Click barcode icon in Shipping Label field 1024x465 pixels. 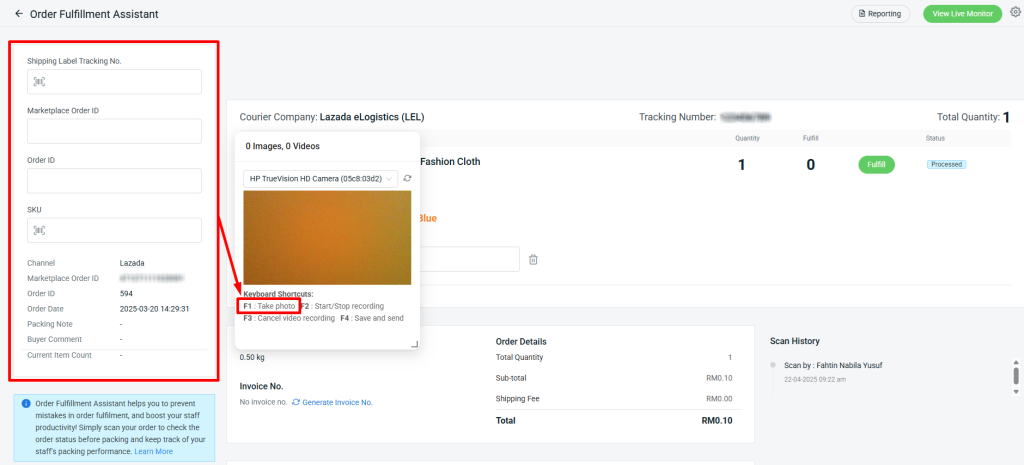(x=40, y=82)
